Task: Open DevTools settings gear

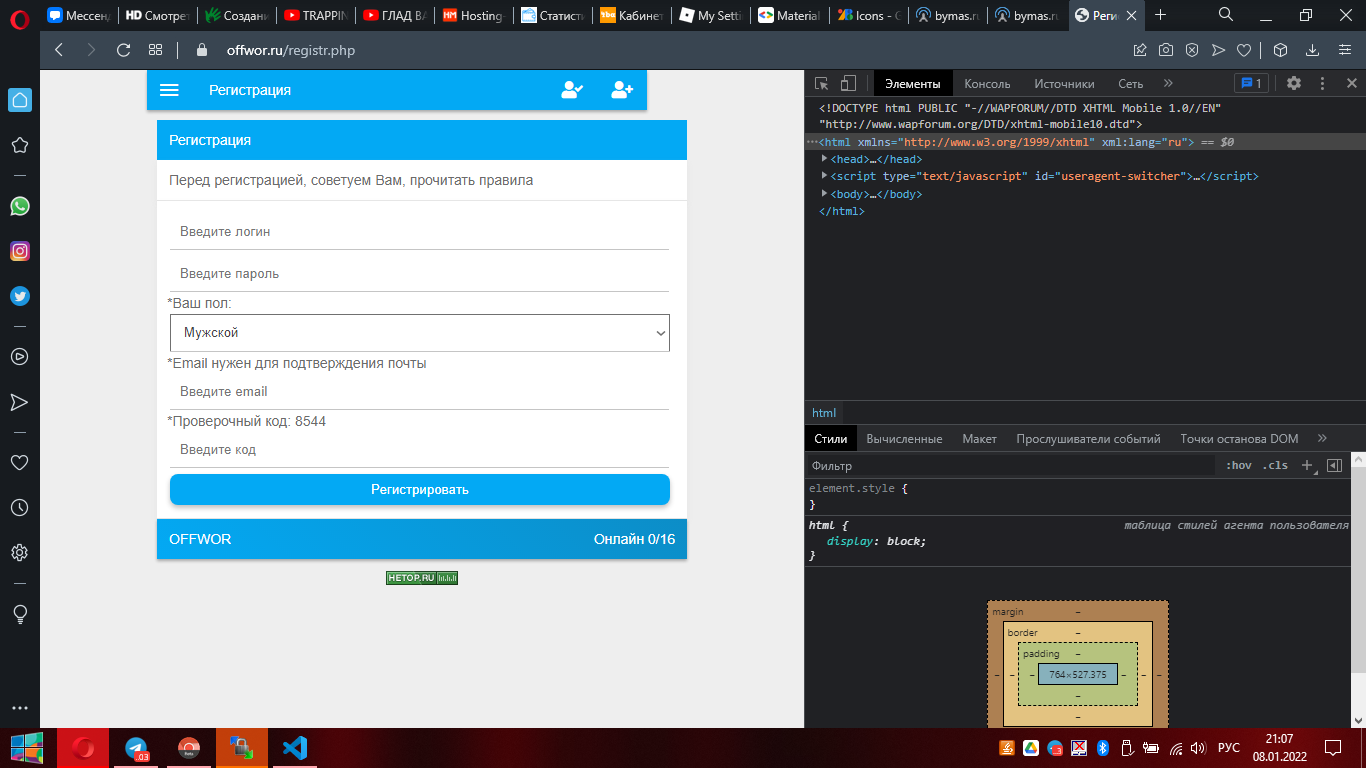Action: (x=1294, y=84)
